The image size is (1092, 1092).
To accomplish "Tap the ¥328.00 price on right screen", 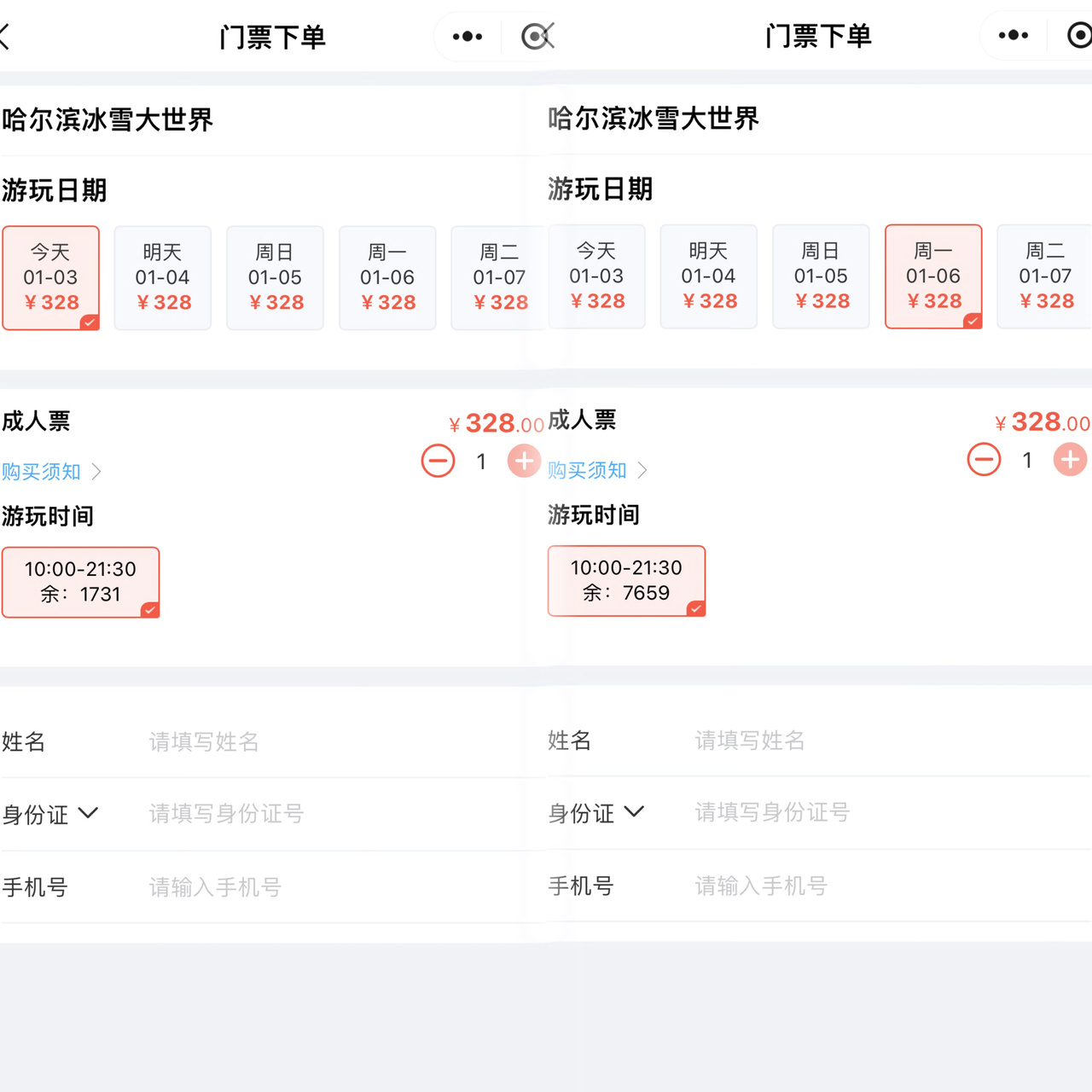I will point(1043,421).
